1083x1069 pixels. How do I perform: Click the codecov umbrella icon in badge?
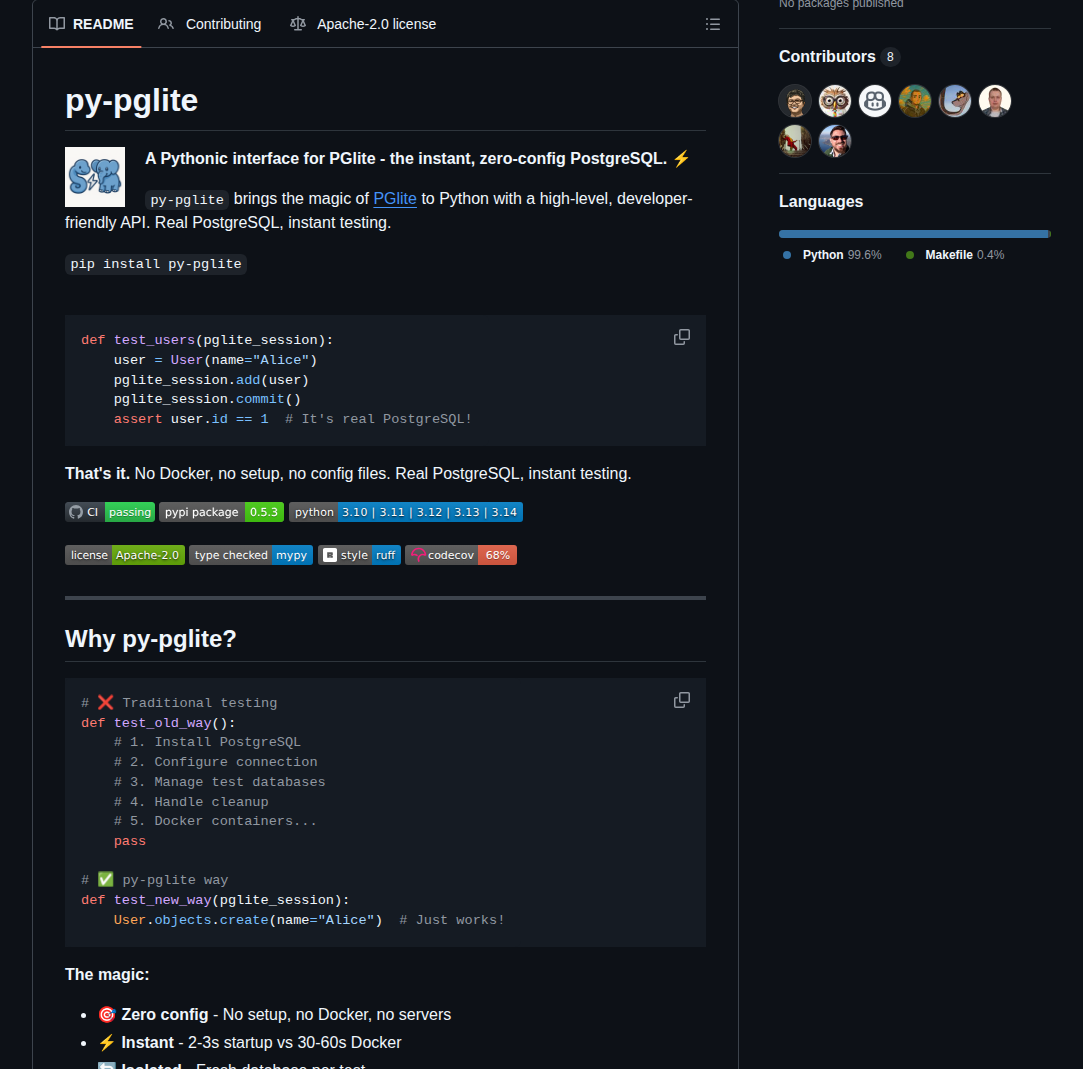tap(417, 555)
